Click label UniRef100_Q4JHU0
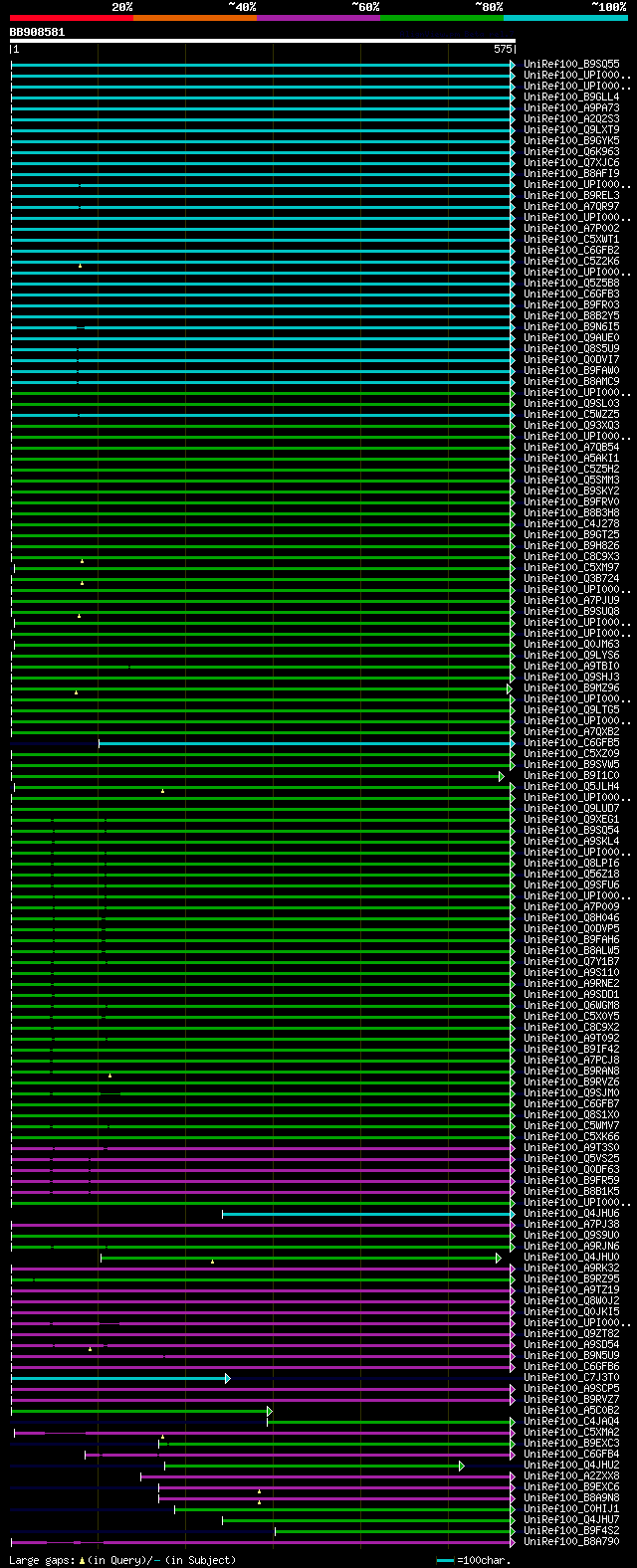Screen dimensions: 637x1568 point(571,1257)
